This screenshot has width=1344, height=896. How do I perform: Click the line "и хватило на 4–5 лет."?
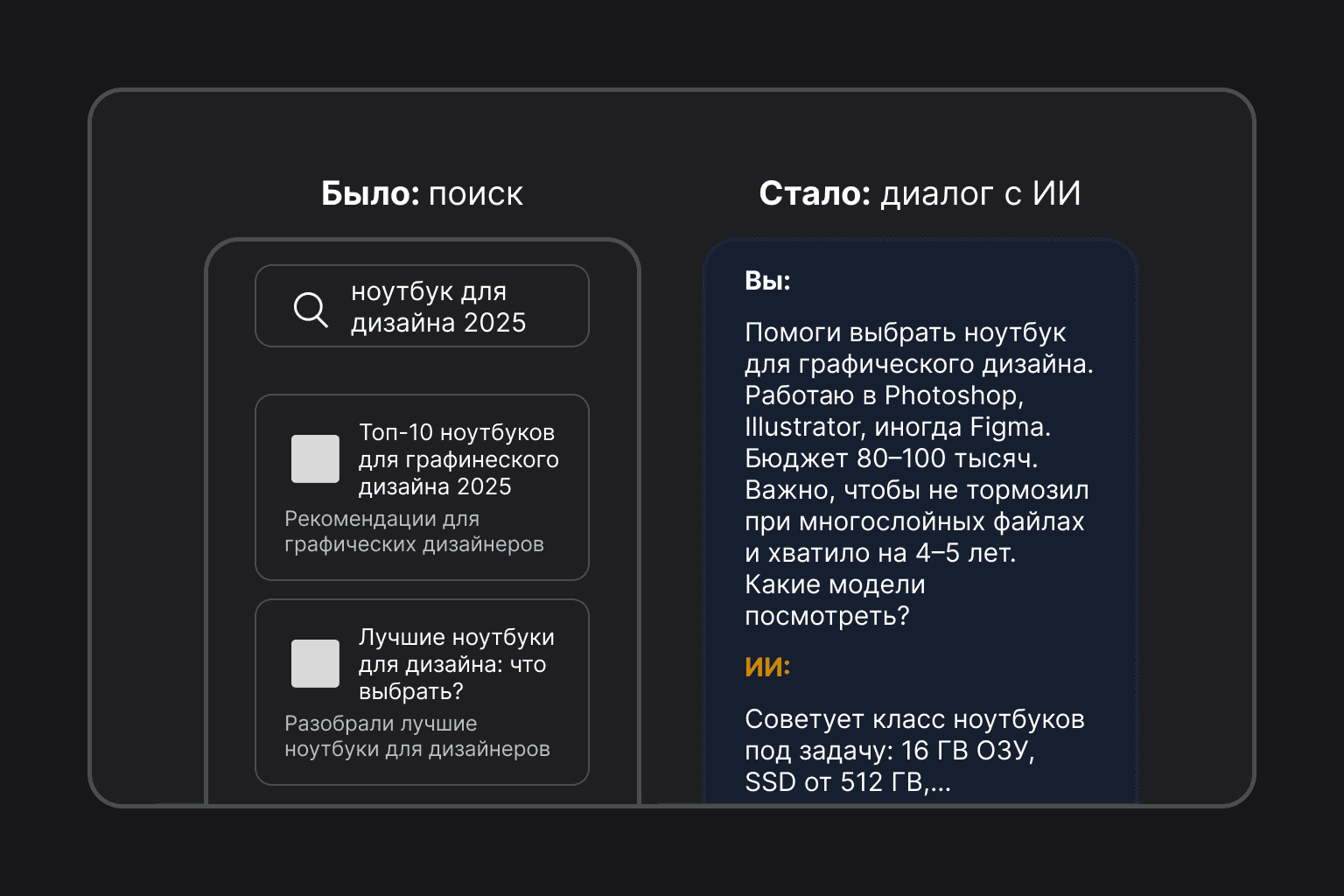(x=879, y=554)
